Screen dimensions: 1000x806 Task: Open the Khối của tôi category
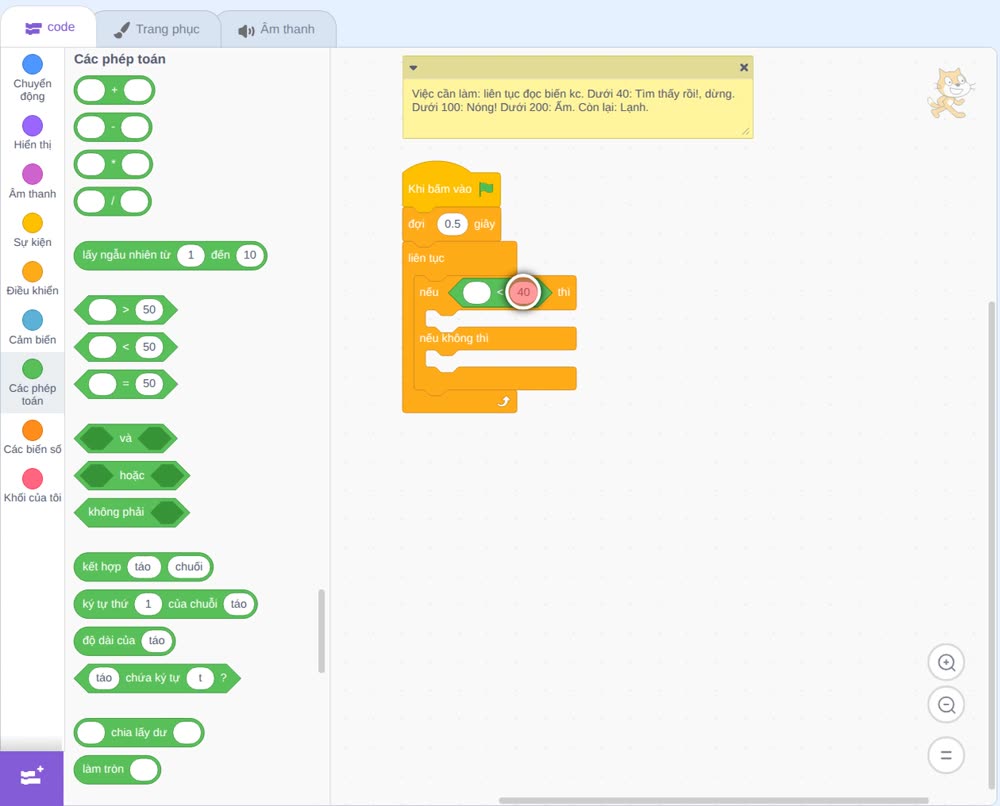click(33, 486)
